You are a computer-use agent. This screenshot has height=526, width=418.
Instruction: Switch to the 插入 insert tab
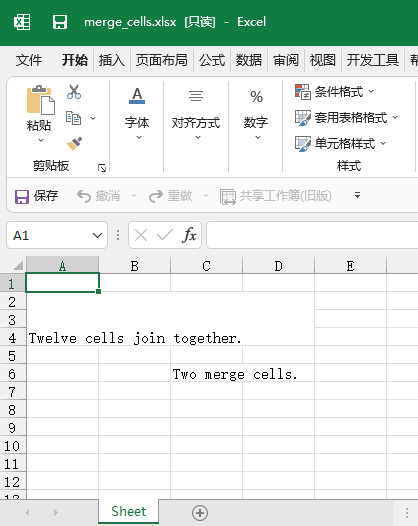pyautogui.click(x=112, y=60)
